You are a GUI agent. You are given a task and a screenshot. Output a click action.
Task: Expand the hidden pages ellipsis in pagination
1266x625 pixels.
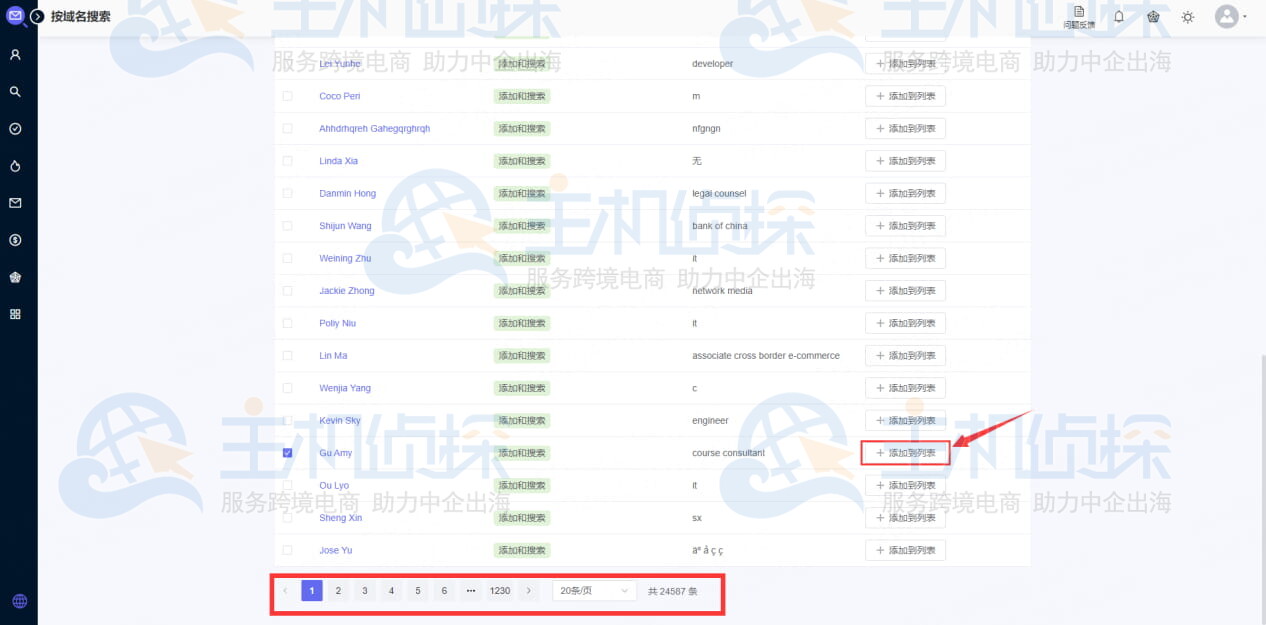470,590
